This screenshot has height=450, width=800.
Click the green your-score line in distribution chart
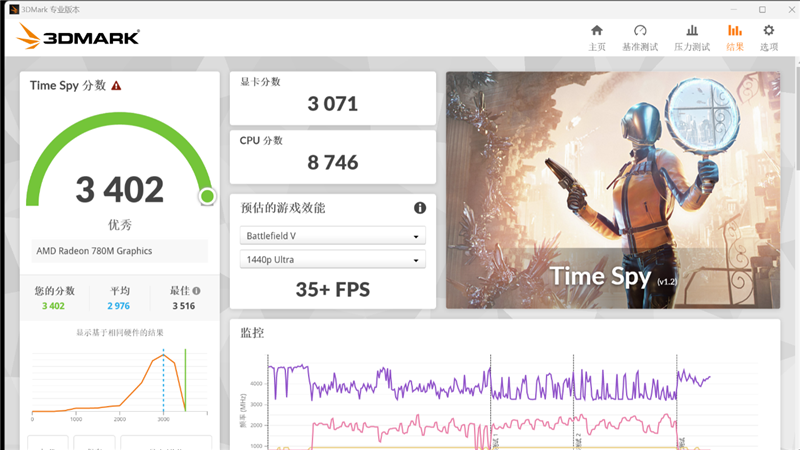tap(185, 380)
